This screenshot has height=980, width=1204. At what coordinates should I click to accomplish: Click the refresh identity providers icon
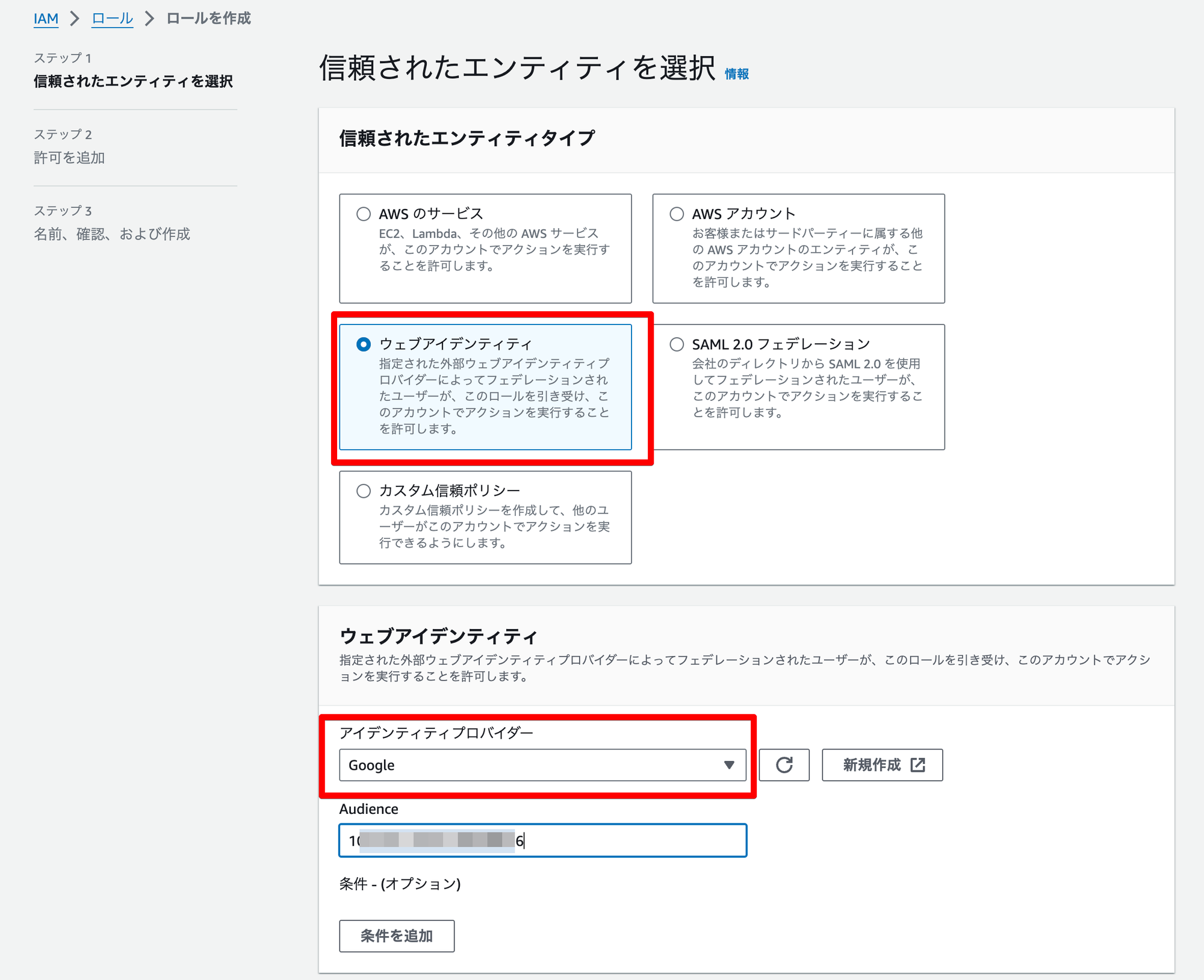[x=784, y=765]
